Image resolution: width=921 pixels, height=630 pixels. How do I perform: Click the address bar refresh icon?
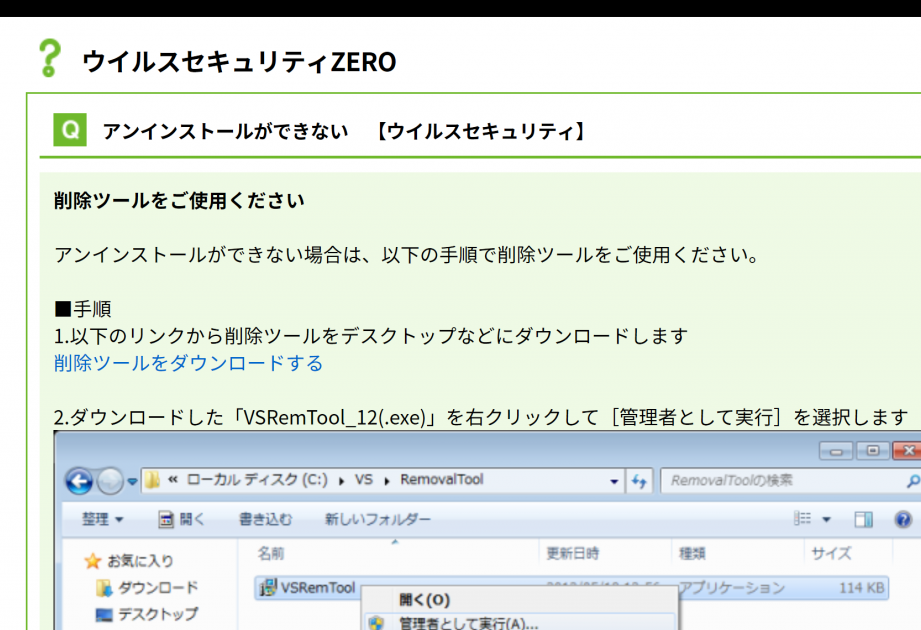(640, 481)
